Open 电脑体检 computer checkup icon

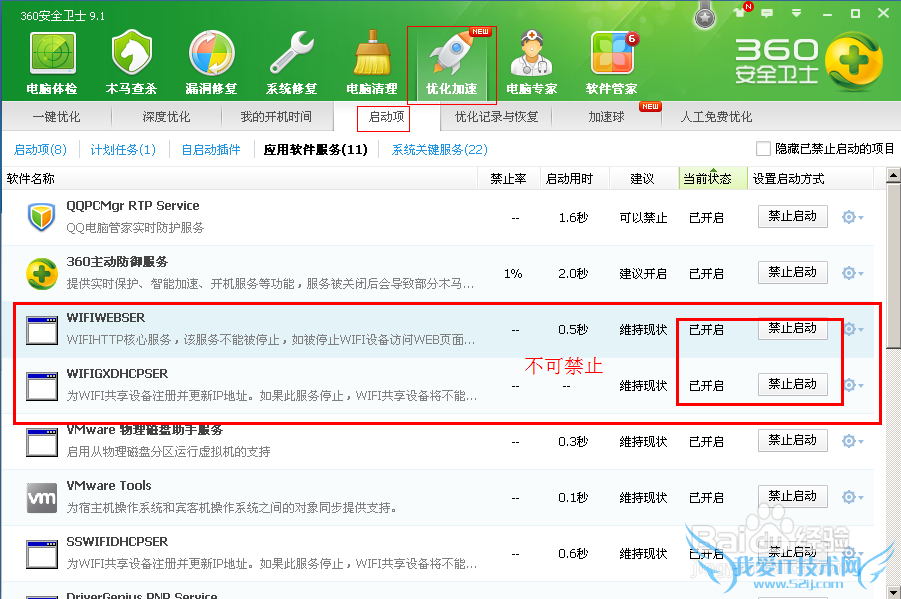[x=52, y=62]
